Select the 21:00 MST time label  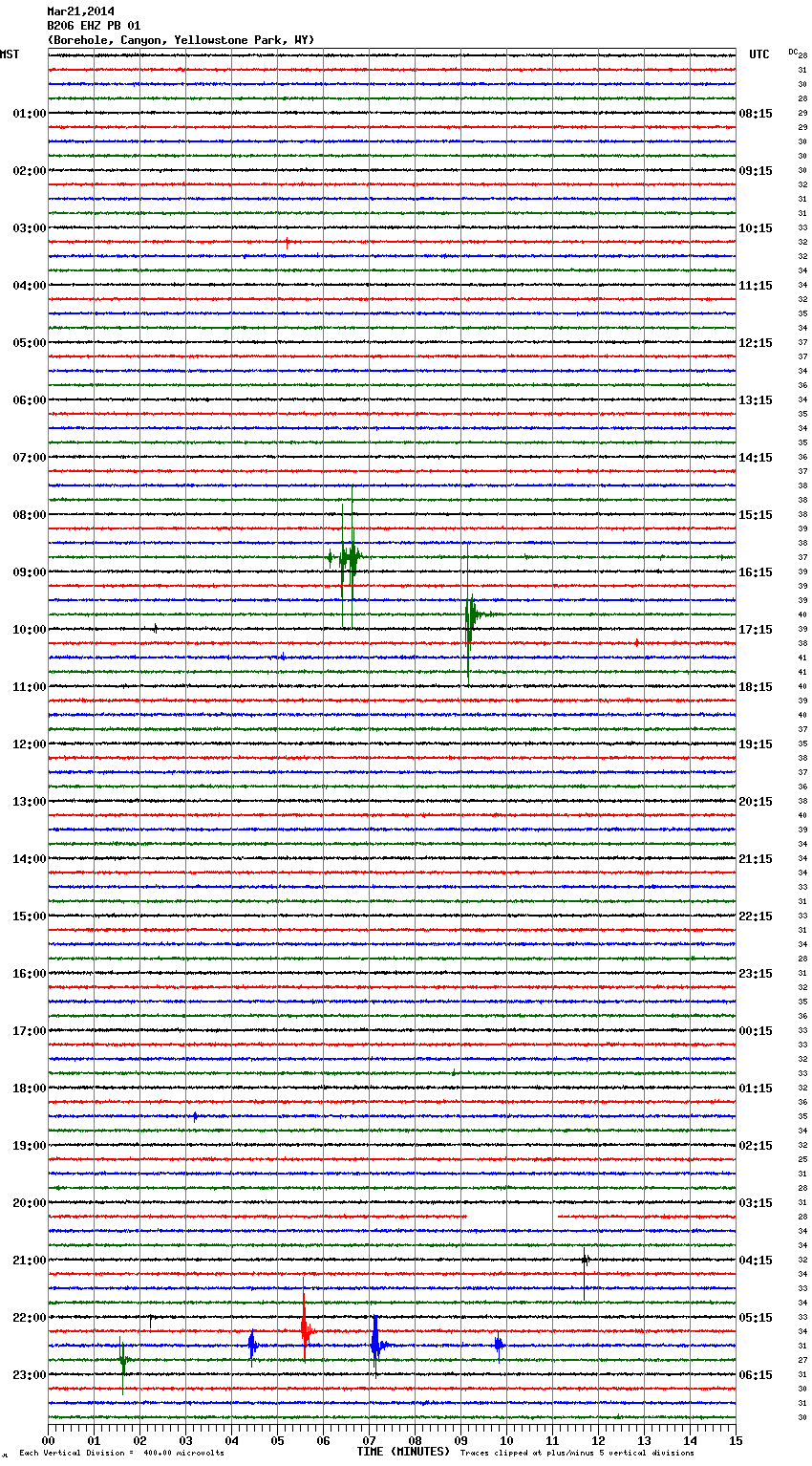(30, 1261)
